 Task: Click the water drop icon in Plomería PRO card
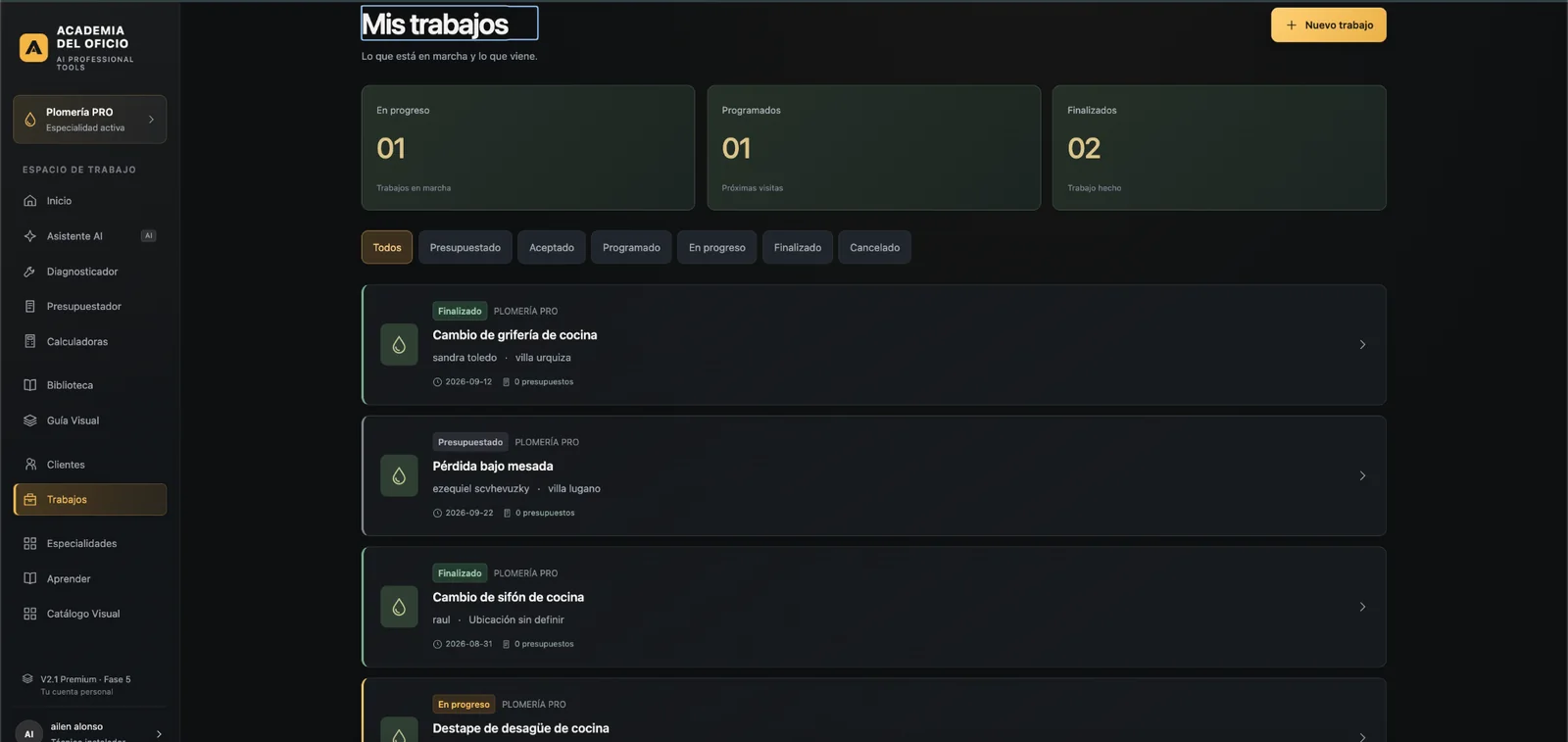(30, 120)
